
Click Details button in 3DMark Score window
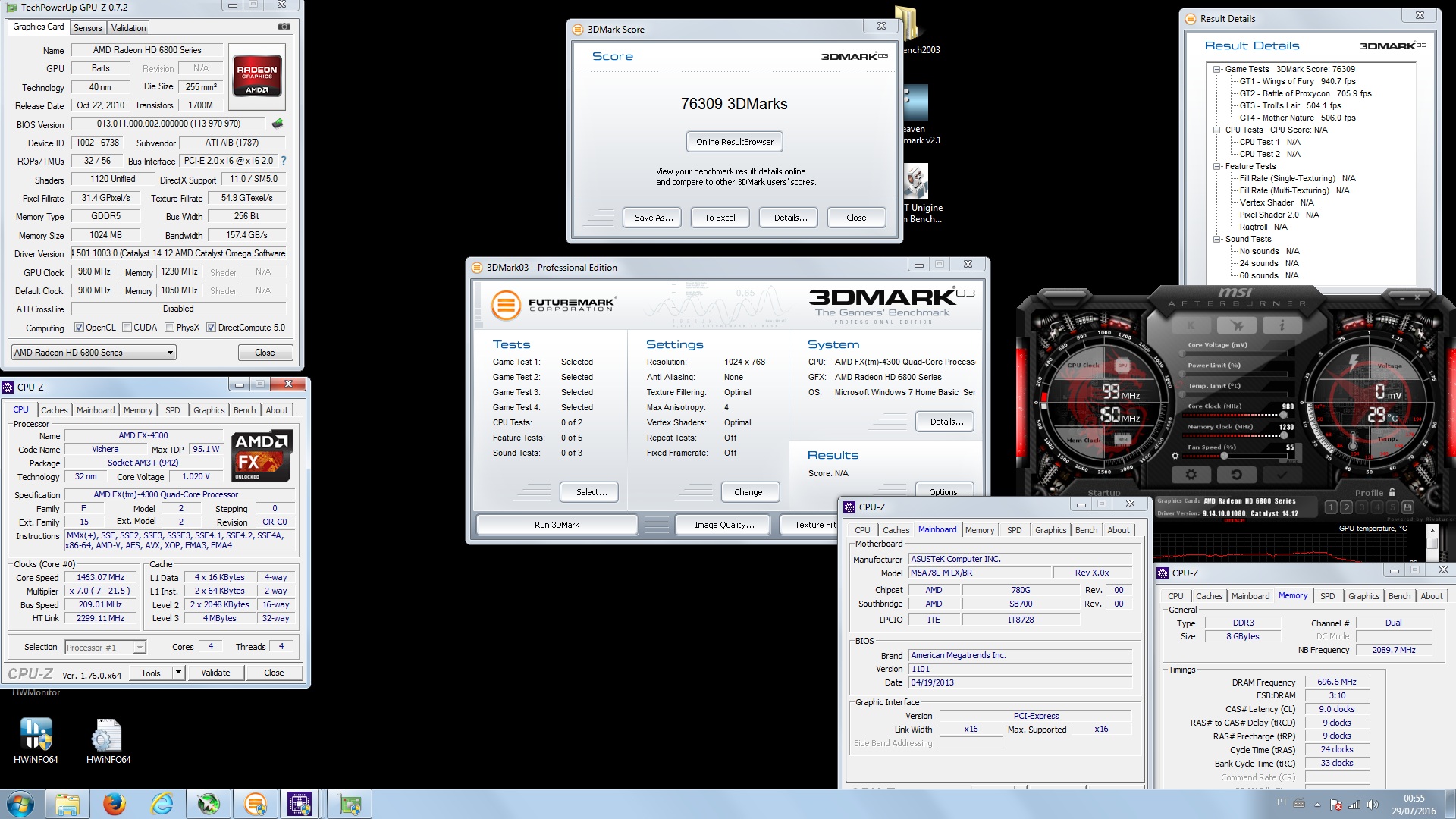click(789, 218)
